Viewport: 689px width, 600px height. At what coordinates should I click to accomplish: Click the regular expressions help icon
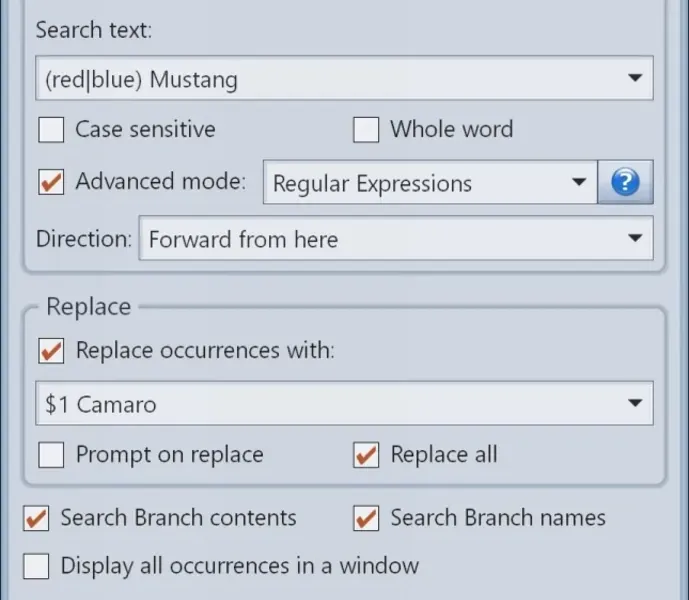625,183
